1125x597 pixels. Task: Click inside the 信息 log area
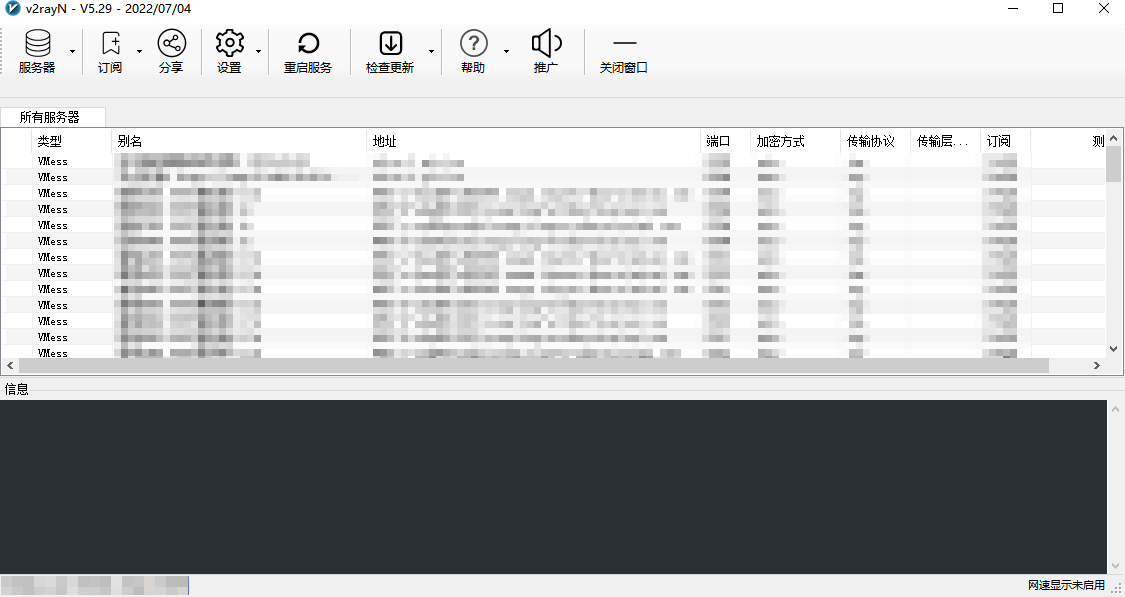[x=552, y=486]
